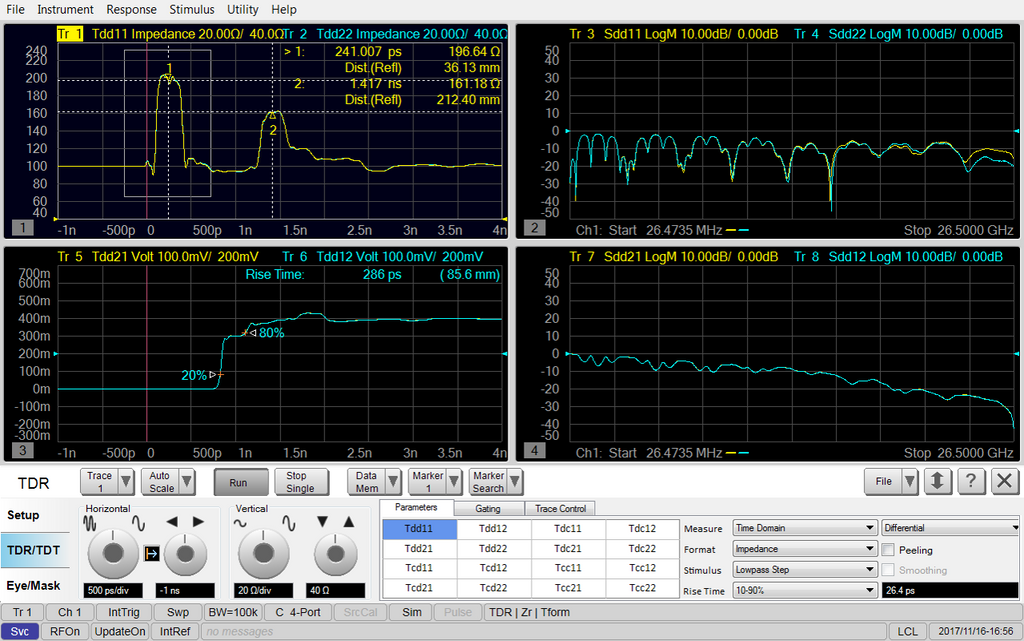Click the Stop Single button
This screenshot has width=1024, height=641.
click(x=302, y=482)
